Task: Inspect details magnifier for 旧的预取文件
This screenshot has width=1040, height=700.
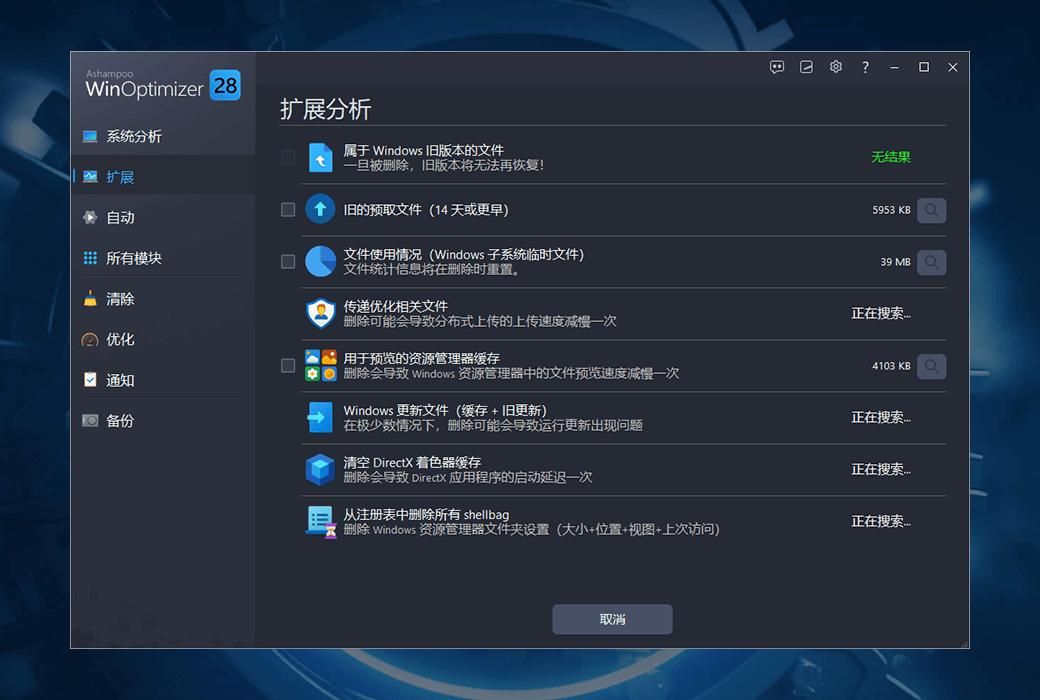Action: [931, 210]
